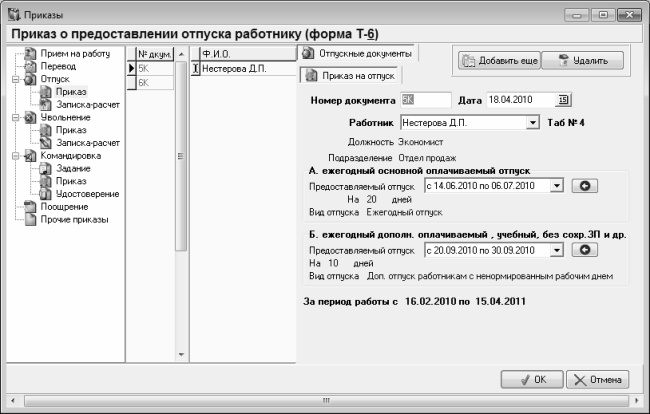Click the Поощрение document icon
Viewport: 650px width, 414px height.
(29, 206)
